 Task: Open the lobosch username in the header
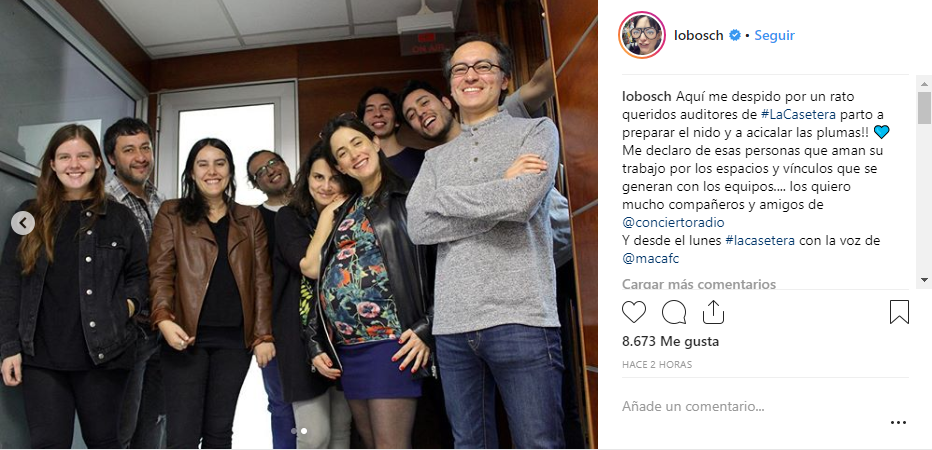pos(698,36)
